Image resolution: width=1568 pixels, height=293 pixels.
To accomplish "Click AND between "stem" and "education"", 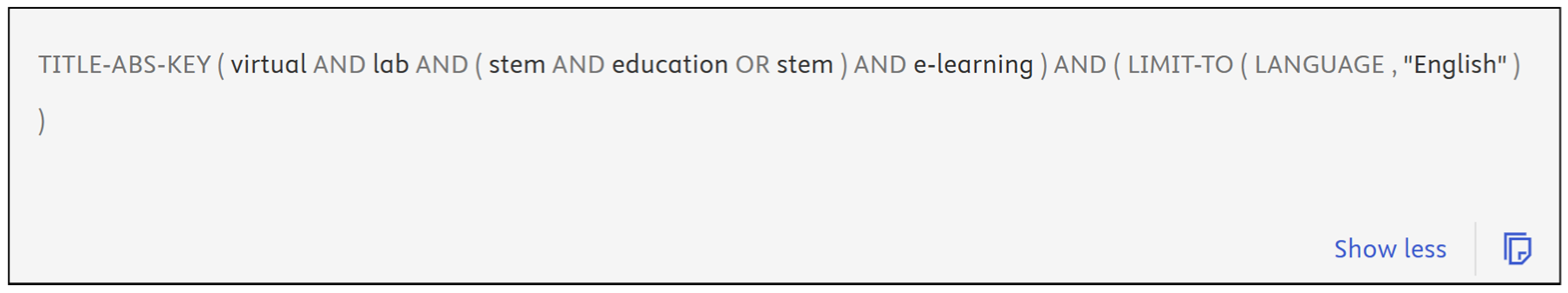I will click(x=578, y=64).
